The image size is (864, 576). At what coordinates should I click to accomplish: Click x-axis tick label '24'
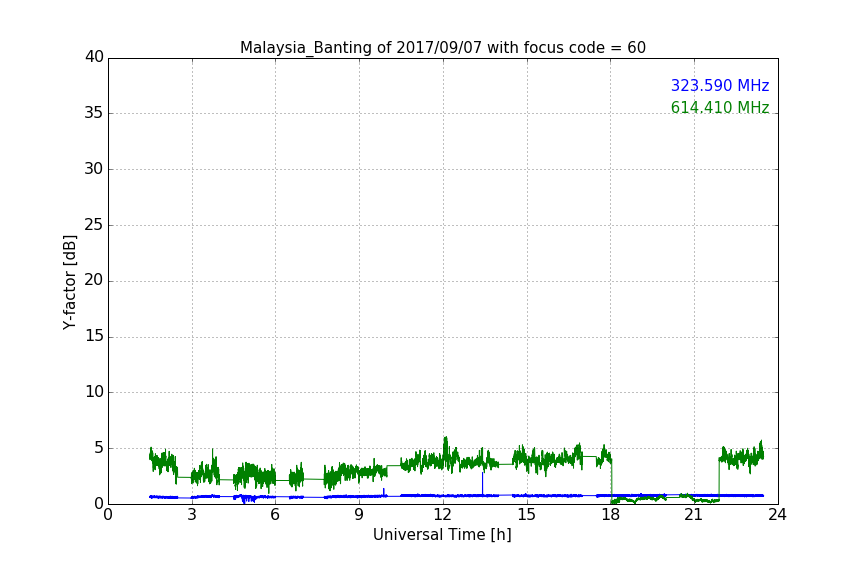click(777, 515)
